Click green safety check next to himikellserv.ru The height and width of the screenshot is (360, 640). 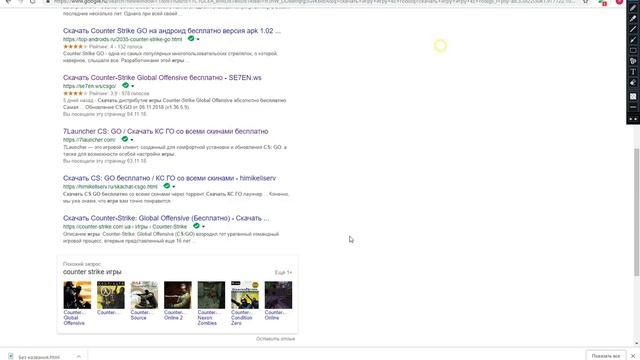point(167,186)
